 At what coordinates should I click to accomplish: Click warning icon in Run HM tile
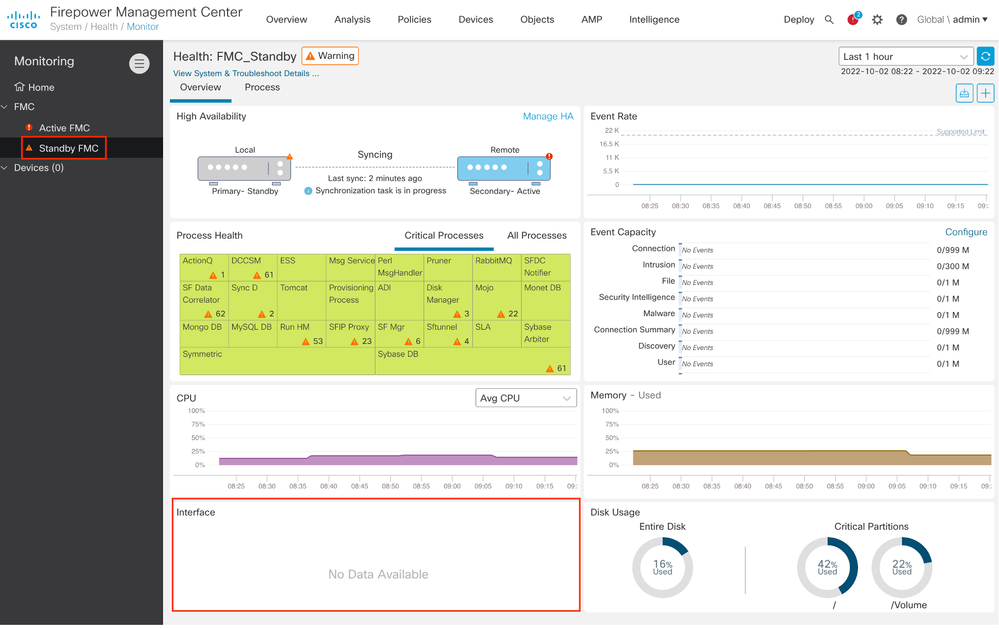[x=306, y=342]
